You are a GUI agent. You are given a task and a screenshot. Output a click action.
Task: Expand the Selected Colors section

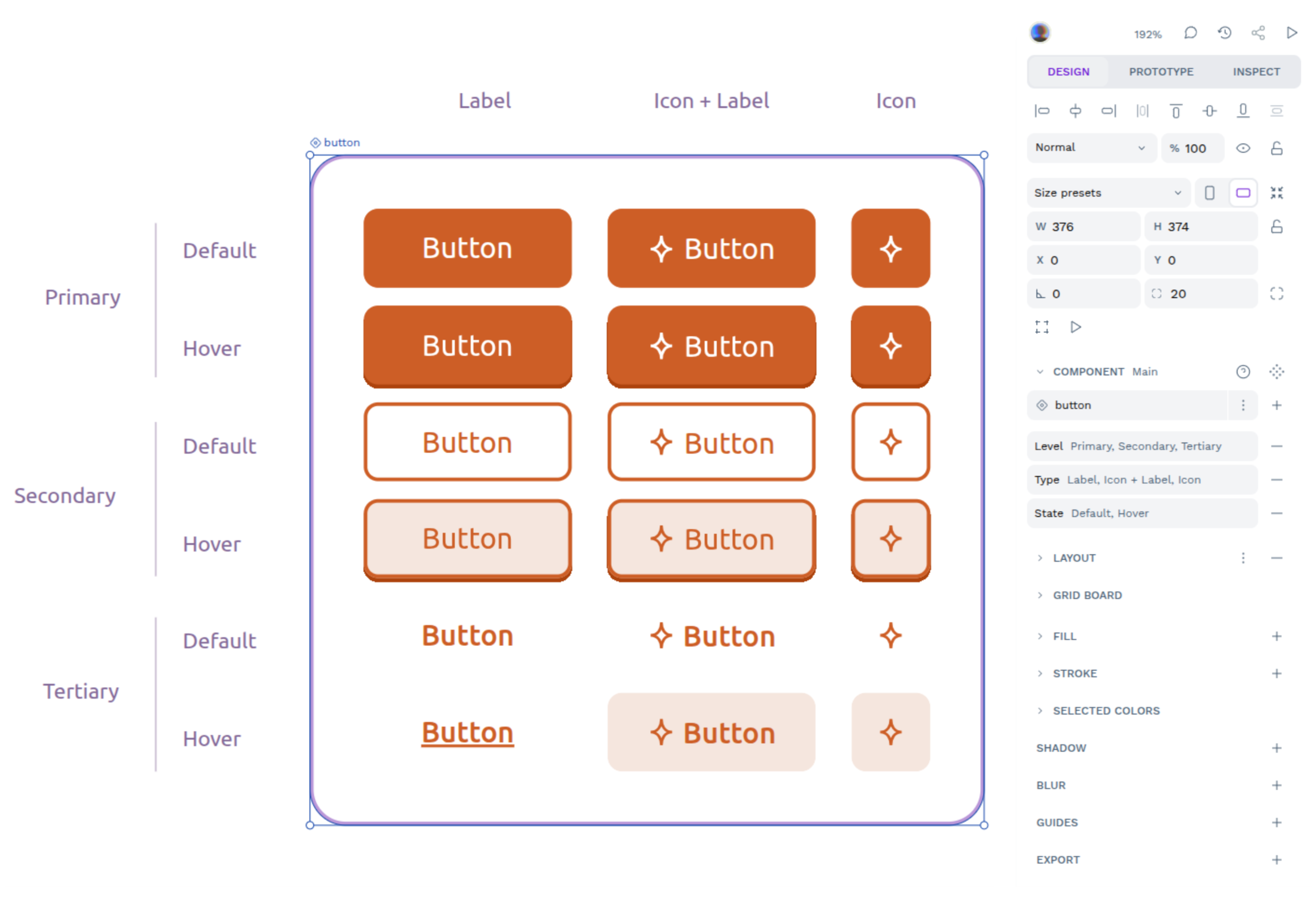coord(1105,711)
